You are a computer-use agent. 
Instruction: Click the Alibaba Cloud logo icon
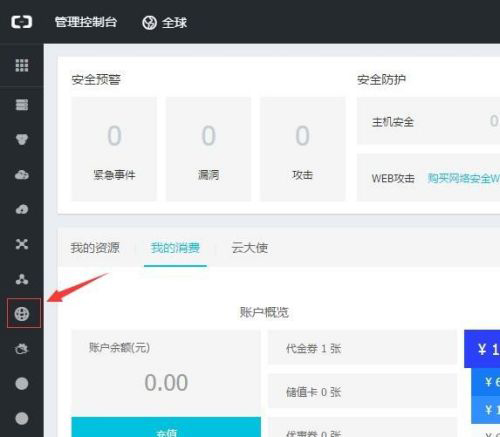22,22
